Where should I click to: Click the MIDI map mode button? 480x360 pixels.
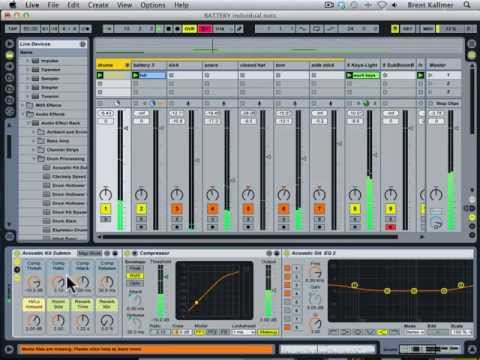tap(428, 29)
